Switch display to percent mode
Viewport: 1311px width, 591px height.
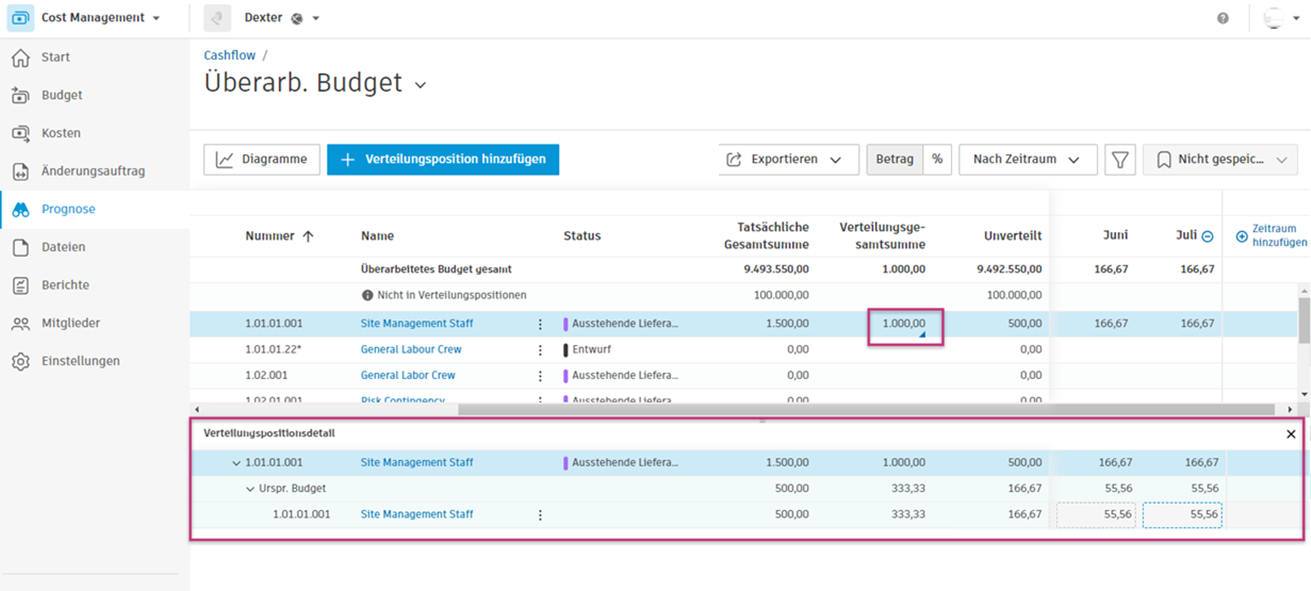(x=937, y=160)
